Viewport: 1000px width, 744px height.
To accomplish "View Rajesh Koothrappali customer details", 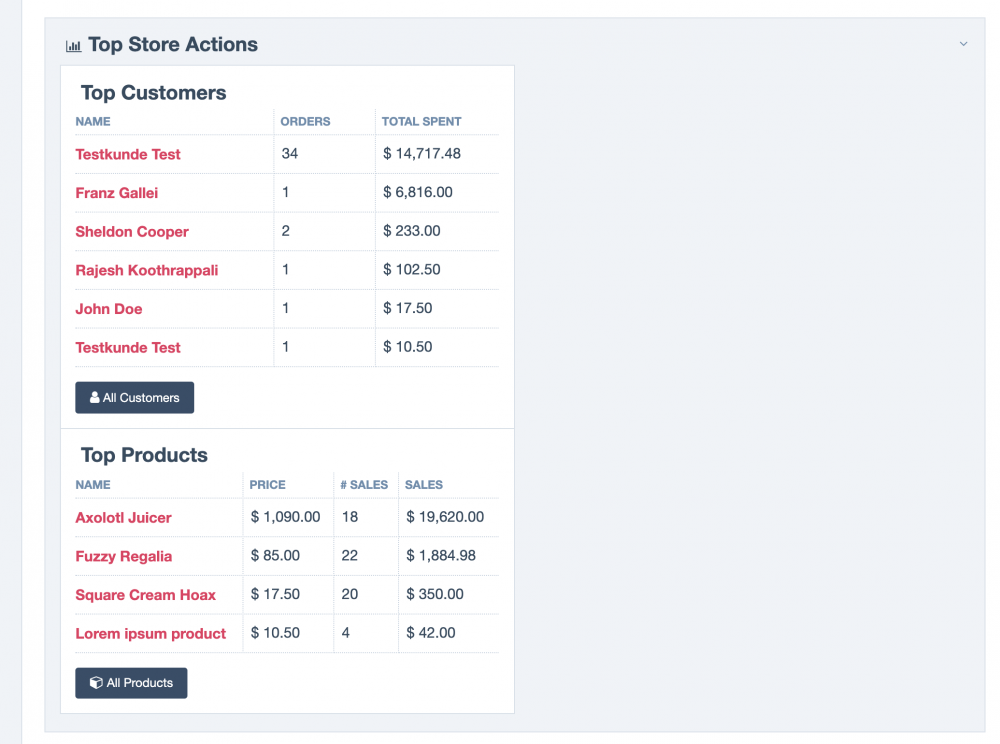I will [147, 270].
